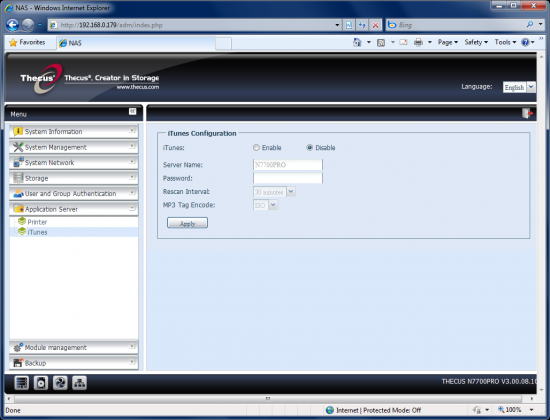This screenshot has width=550, height=420.
Task: Select the NAS browser tab
Action: click(x=135, y=43)
